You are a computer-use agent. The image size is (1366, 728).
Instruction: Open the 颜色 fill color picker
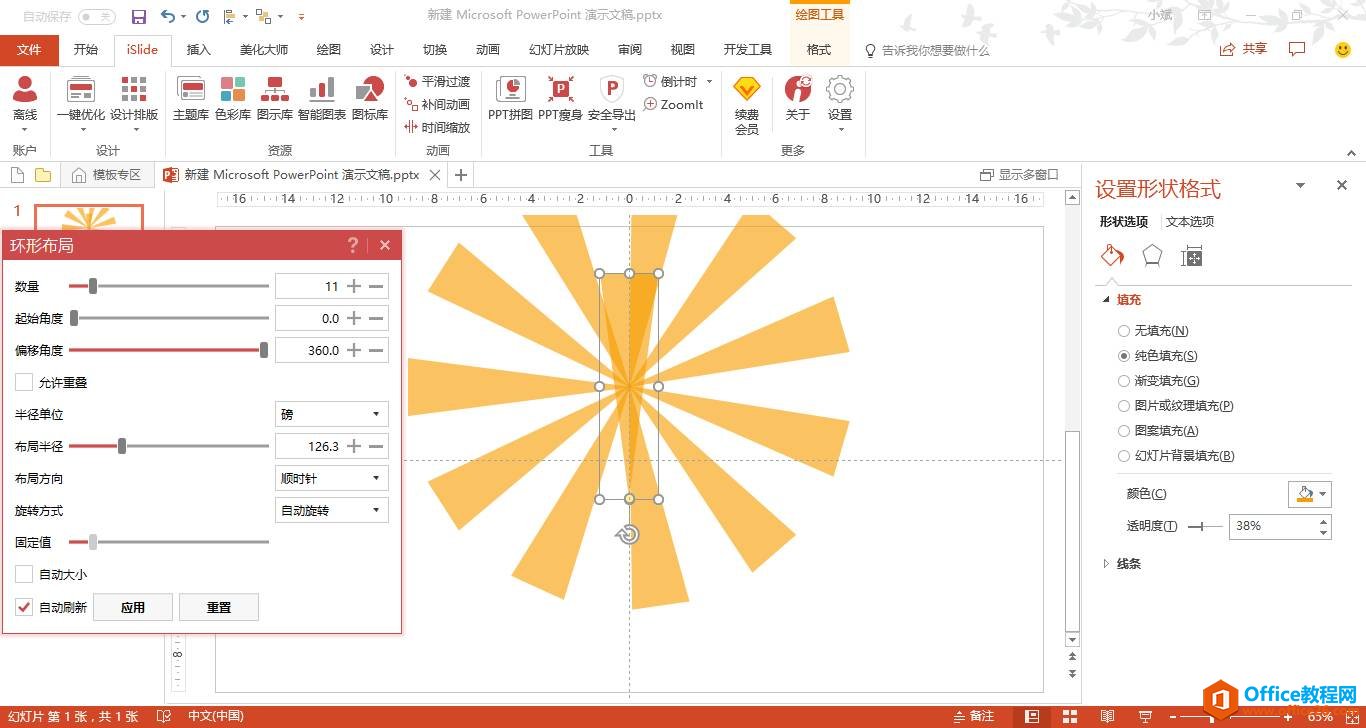pyautogui.click(x=1310, y=493)
